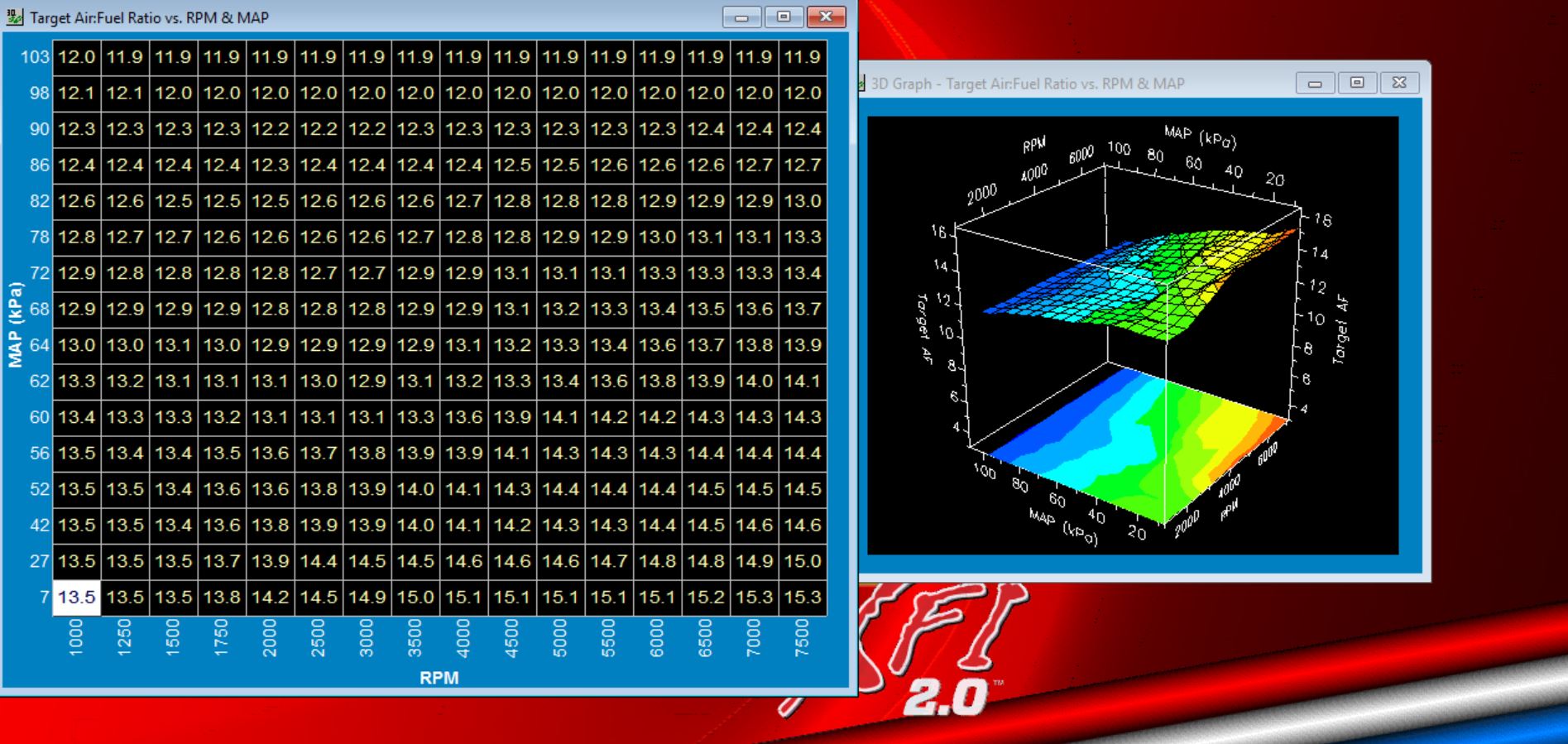
Task: Minimize the 3D Graph window
Action: 1314,83
